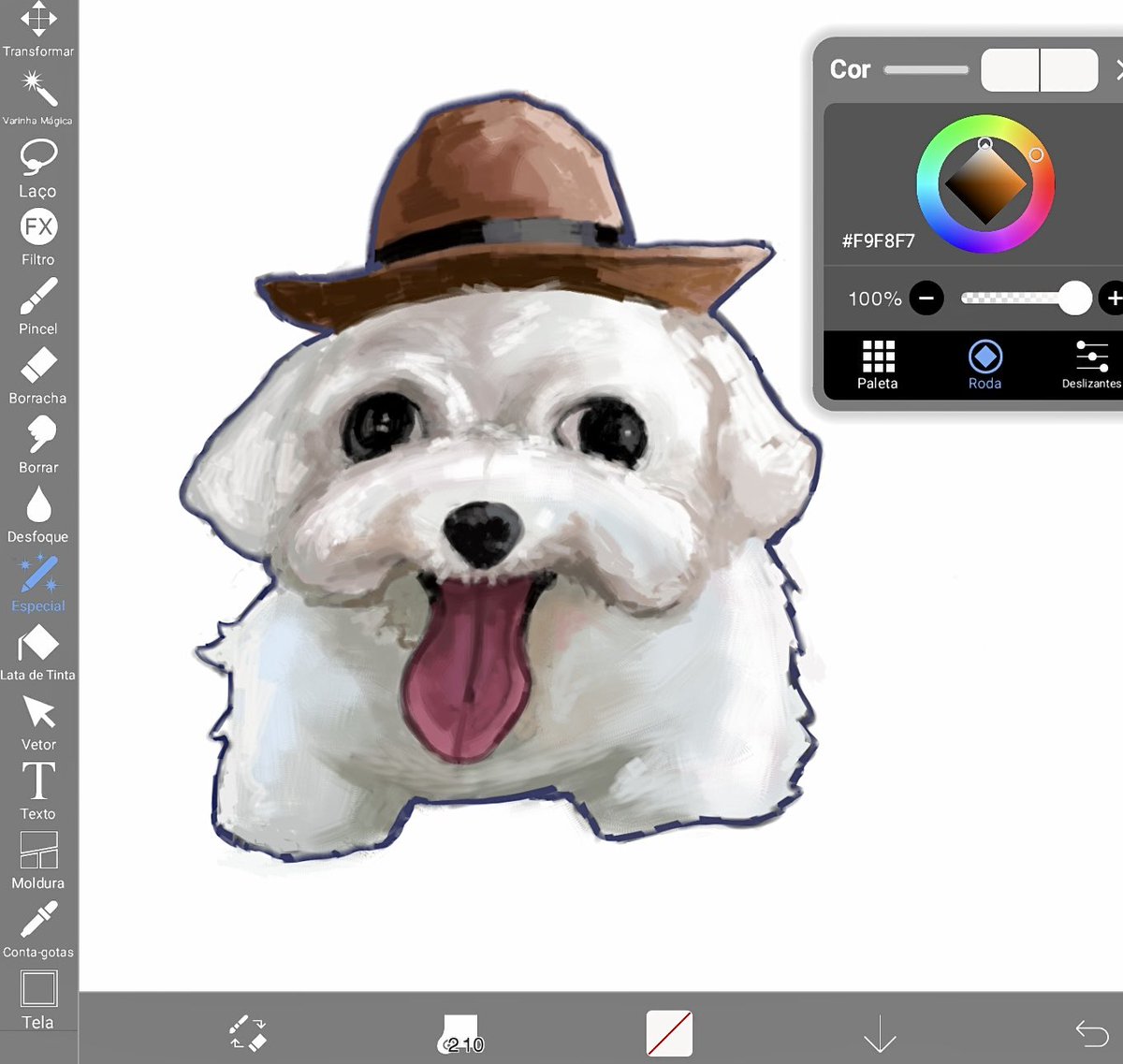Switch to the Deslizantes sliders tab
The image size is (1123, 1064).
(1091, 365)
